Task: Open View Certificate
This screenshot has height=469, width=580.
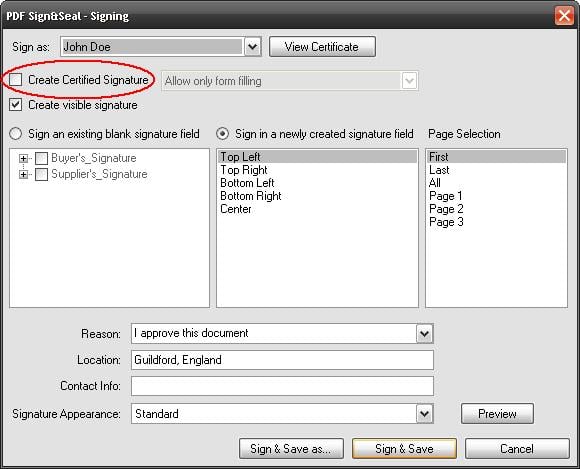Action: 322,47
